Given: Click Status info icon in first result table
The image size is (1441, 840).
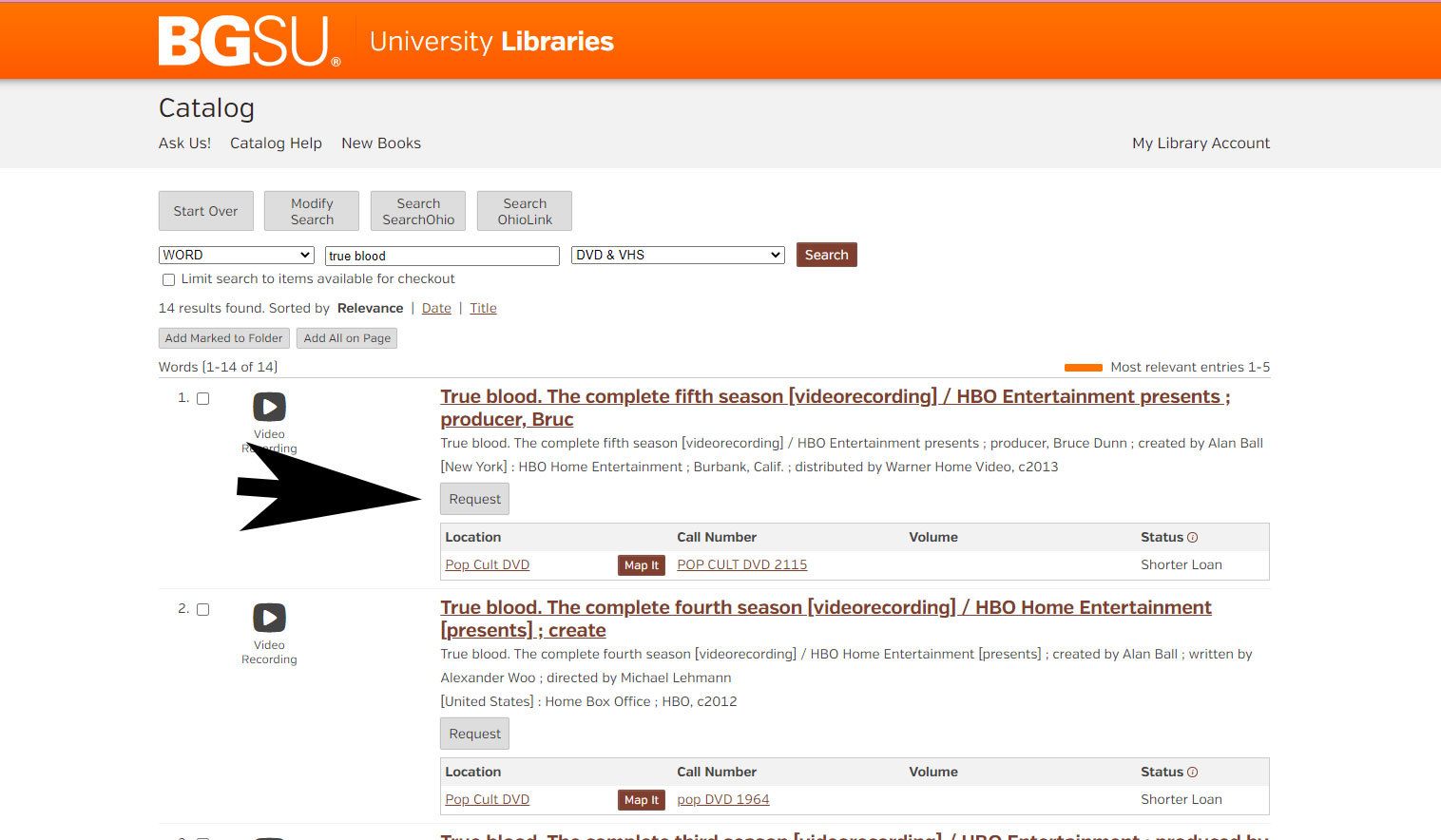Looking at the screenshot, I should coord(1193,538).
